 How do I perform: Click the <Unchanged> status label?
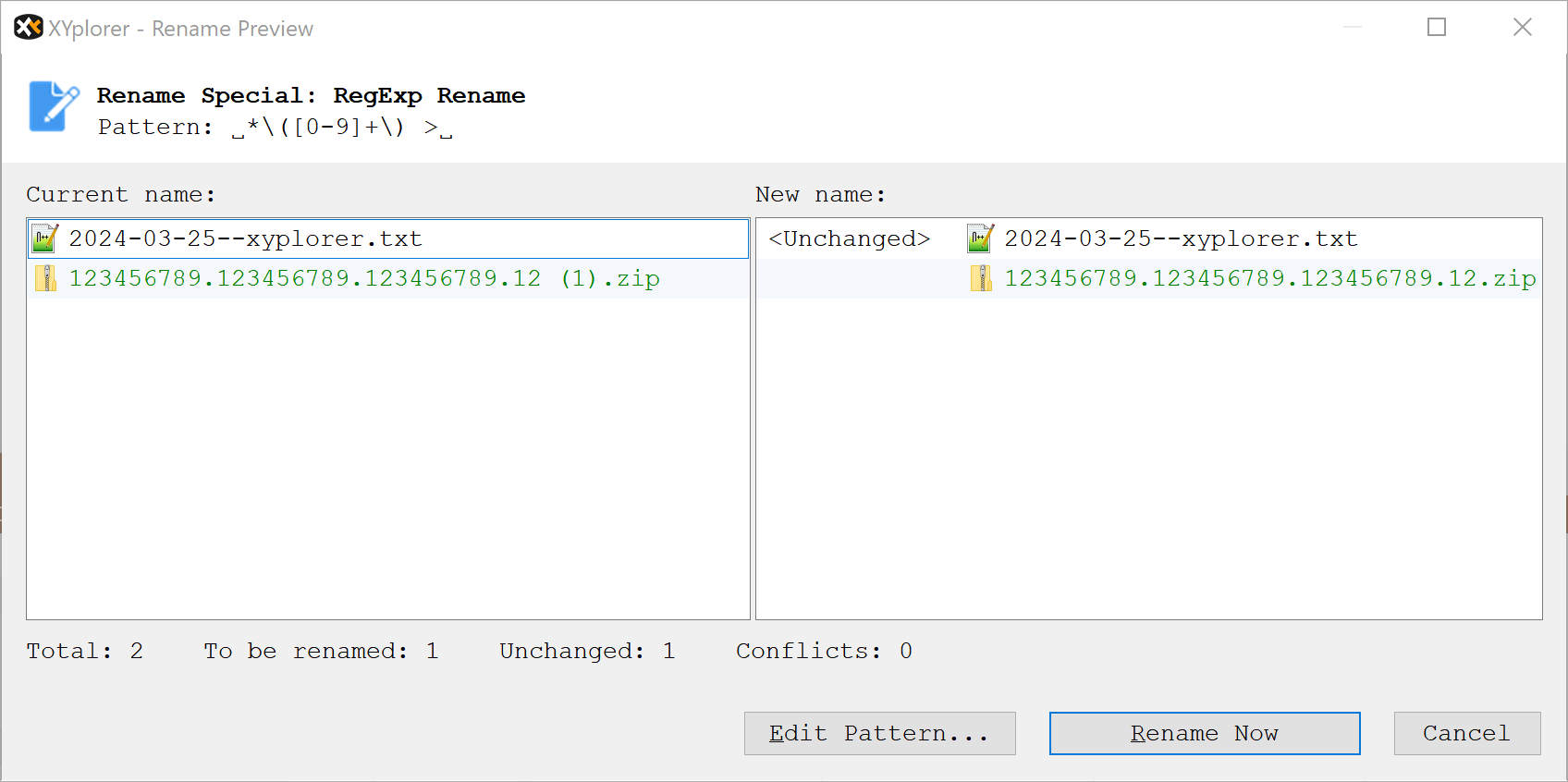[849, 238]
